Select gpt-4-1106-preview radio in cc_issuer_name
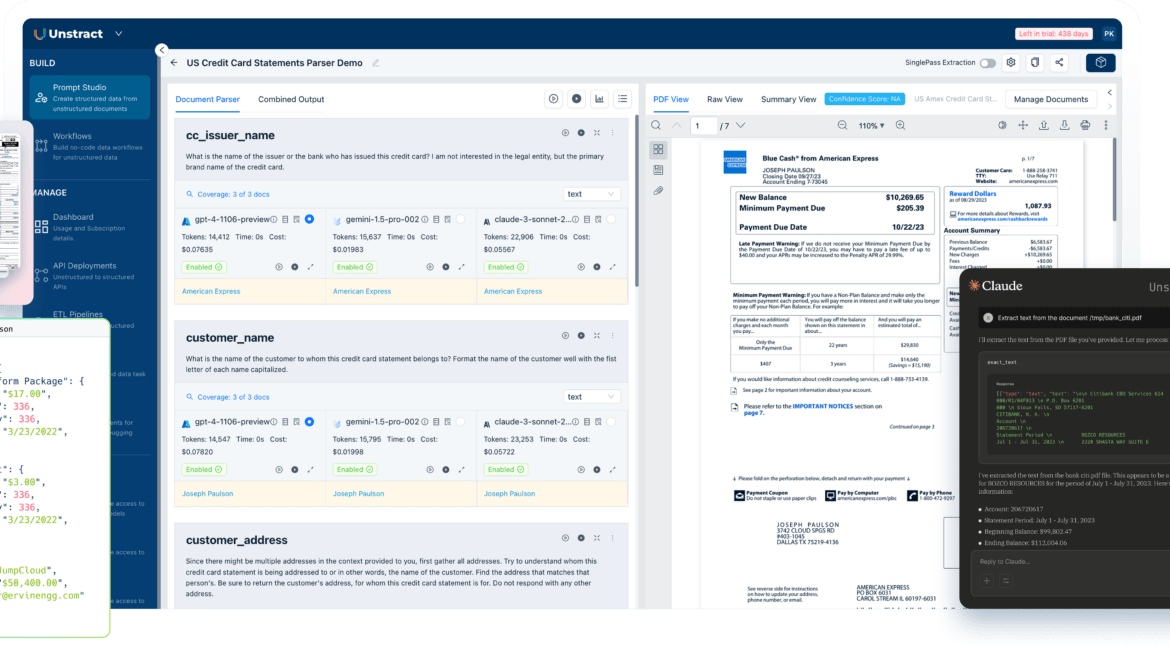Viewport: 1170px width, 650px height. (x=310, y=219)
